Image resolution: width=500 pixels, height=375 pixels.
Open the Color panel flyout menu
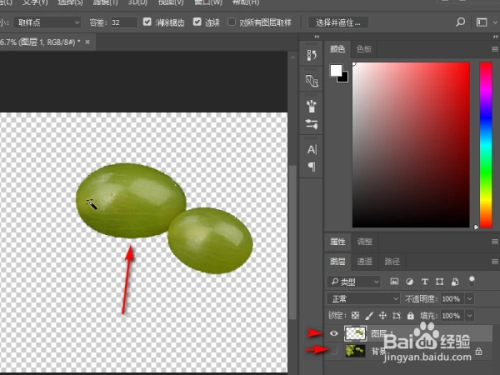[x=495, y=49]
